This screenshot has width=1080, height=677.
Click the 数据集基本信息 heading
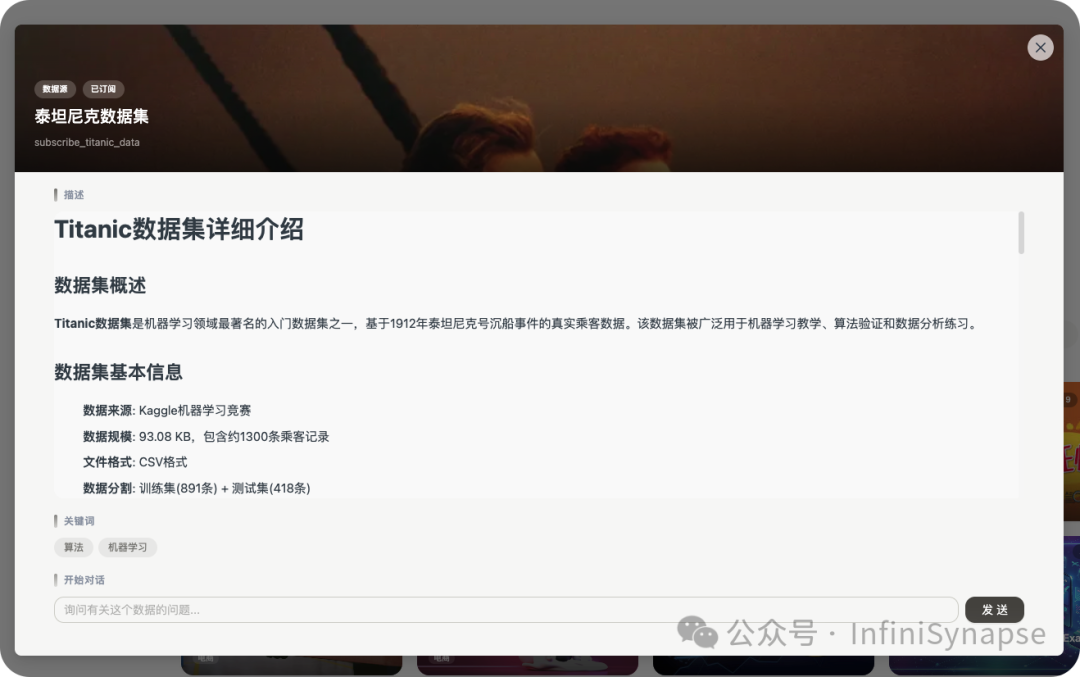tap(118, 372)
